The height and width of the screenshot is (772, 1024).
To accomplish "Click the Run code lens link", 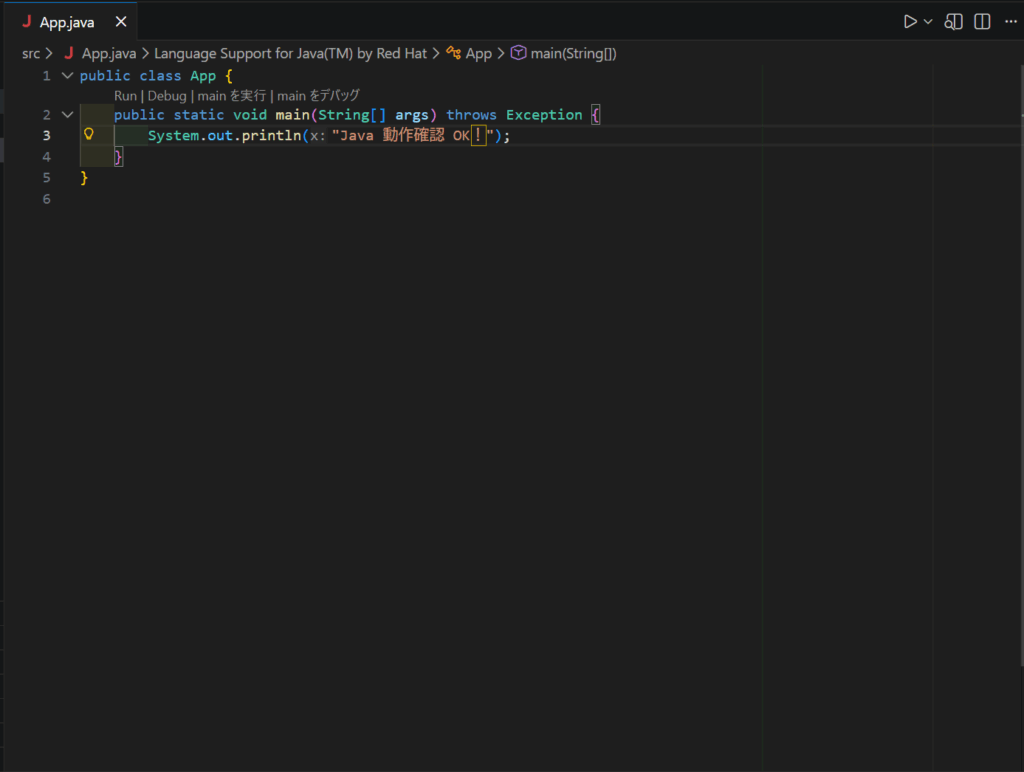I will (125, 96).
